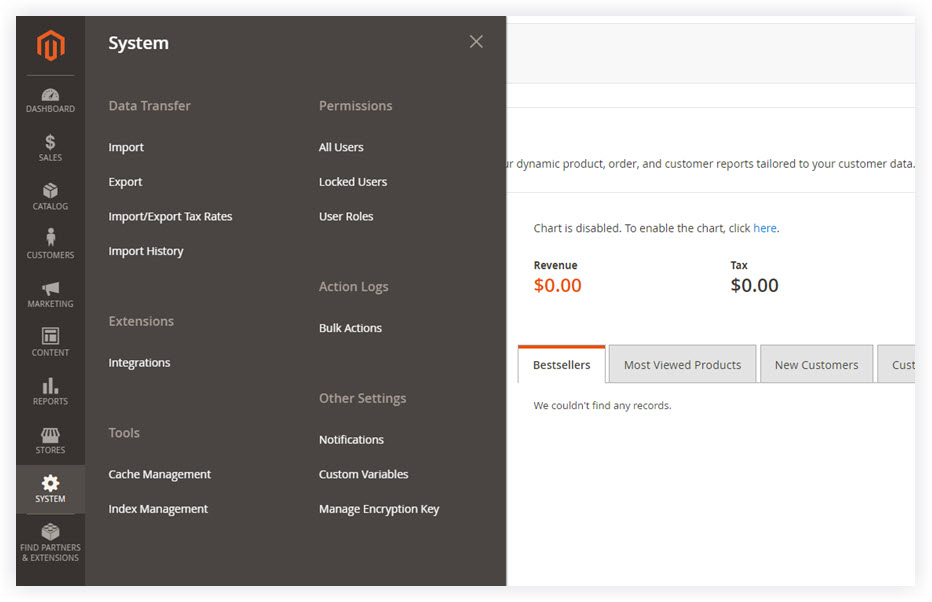Close the System menu panel
This screenshot has width=932, height=602.
coord(476,42)
